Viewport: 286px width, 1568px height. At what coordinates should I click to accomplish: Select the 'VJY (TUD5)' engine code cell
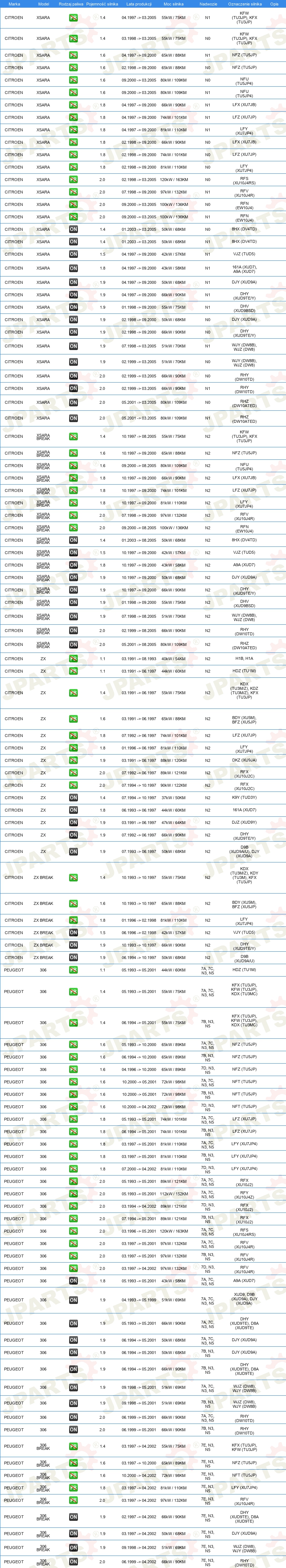(244, 933)
